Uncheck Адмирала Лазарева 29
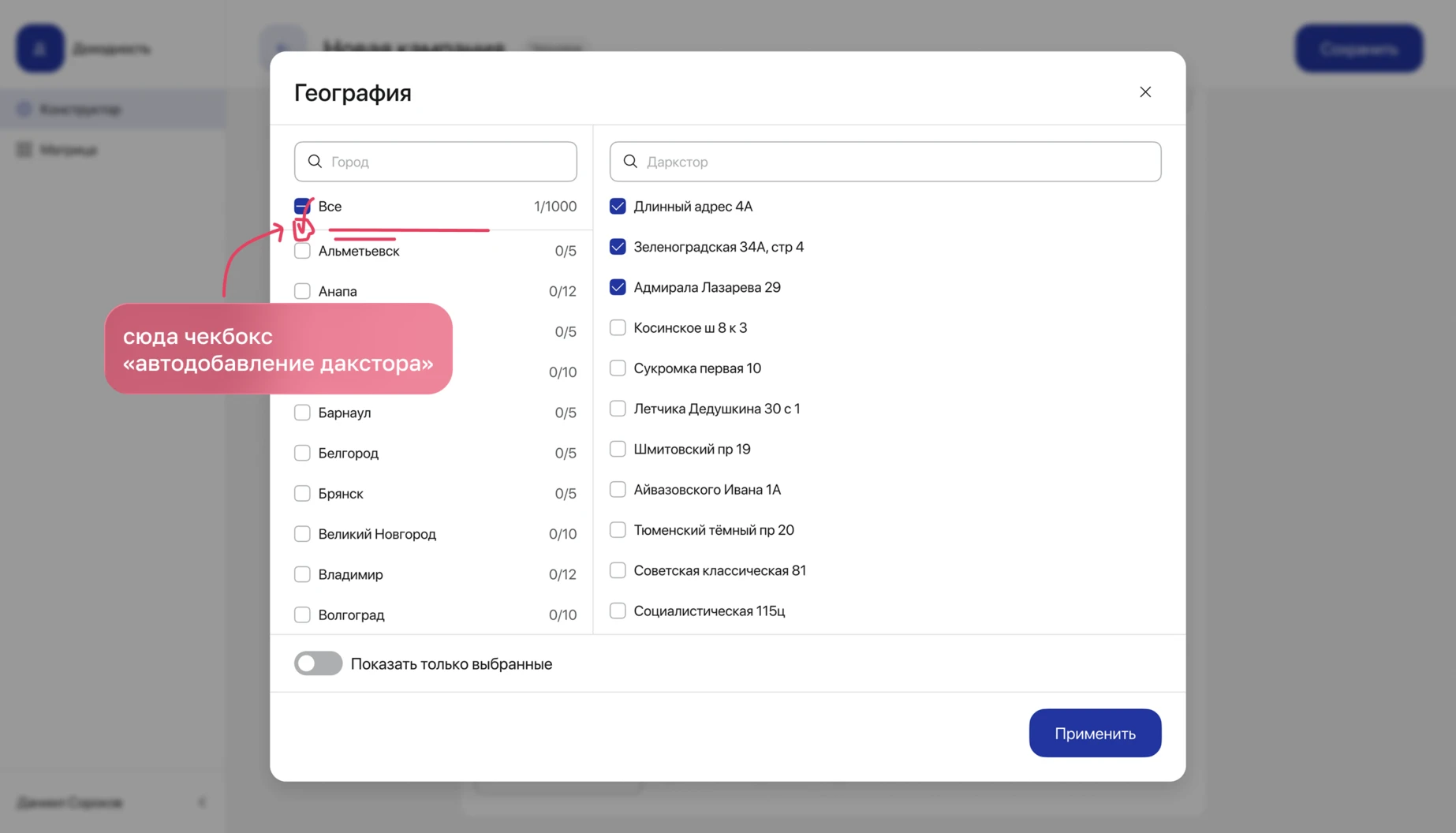 (x=618, y=287)
